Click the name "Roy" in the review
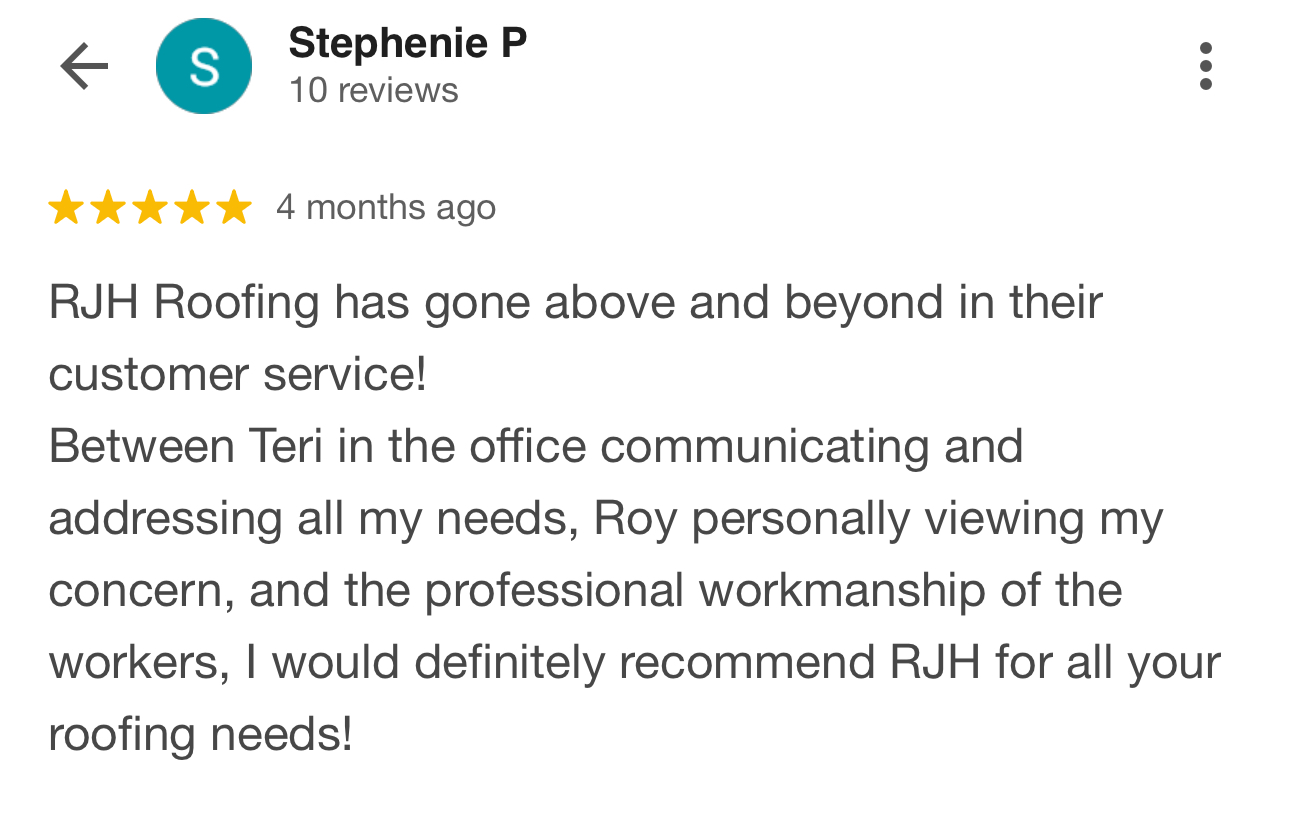This screenshot has width=1290, height=814. point(635,518)
